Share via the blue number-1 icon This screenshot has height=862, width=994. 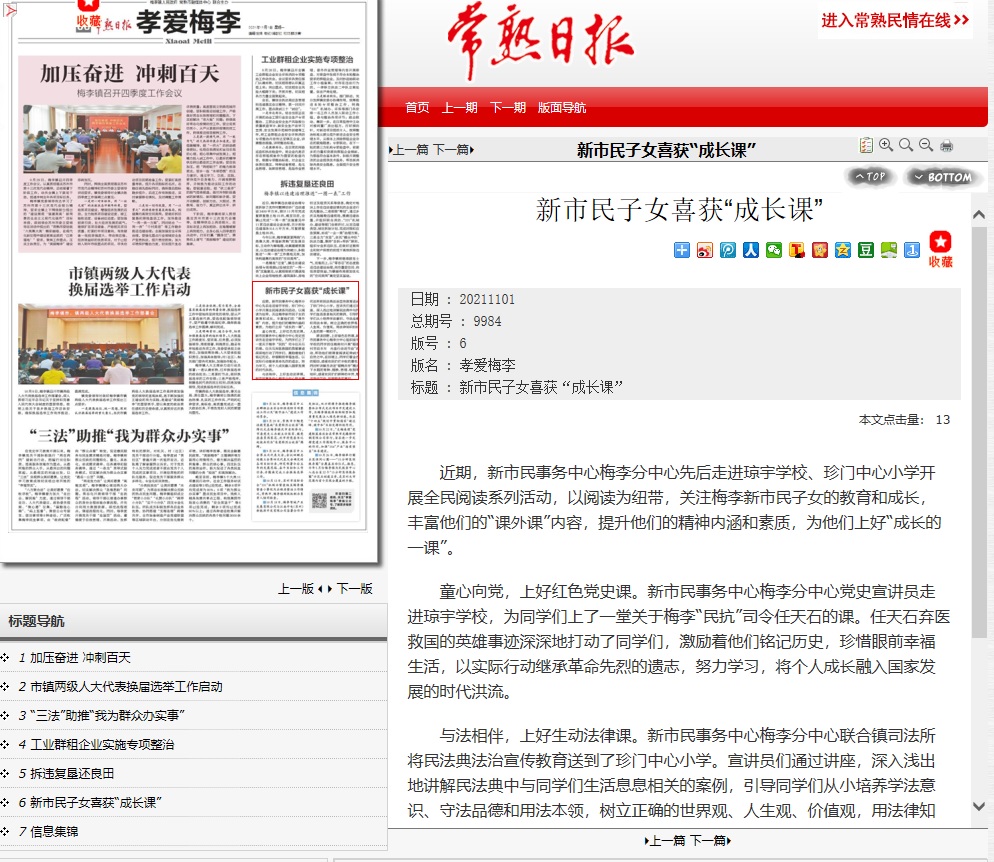pyautogui.click(x=912, y=250)
